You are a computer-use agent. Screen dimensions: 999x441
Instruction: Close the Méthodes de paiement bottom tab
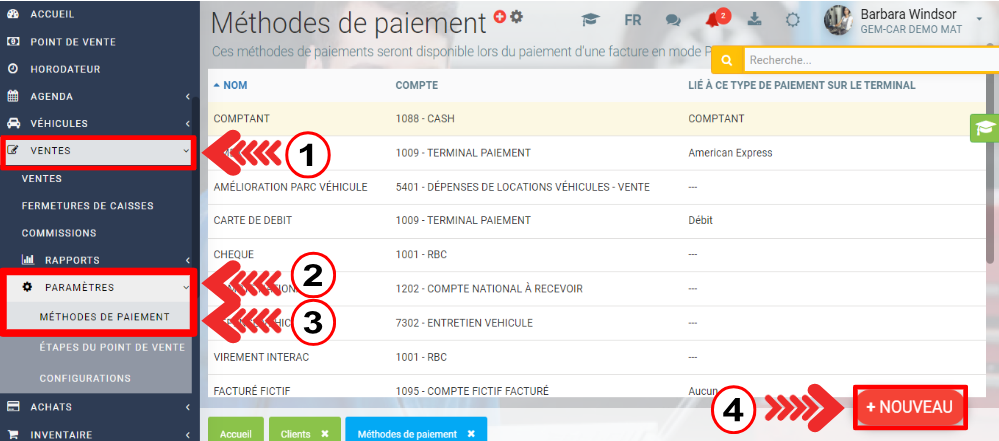471,434
